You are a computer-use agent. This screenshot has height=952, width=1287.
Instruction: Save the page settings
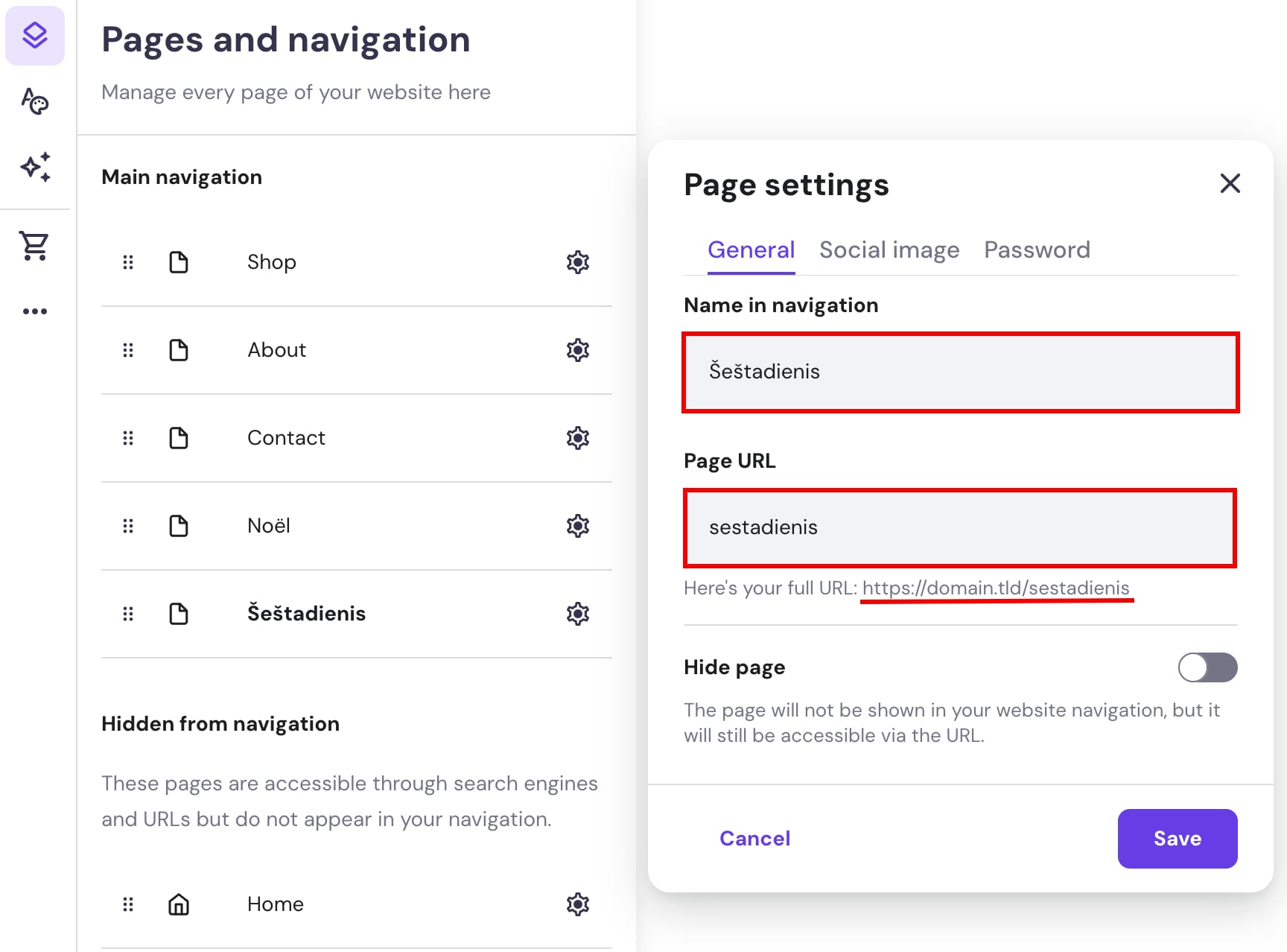point(1177,838)
